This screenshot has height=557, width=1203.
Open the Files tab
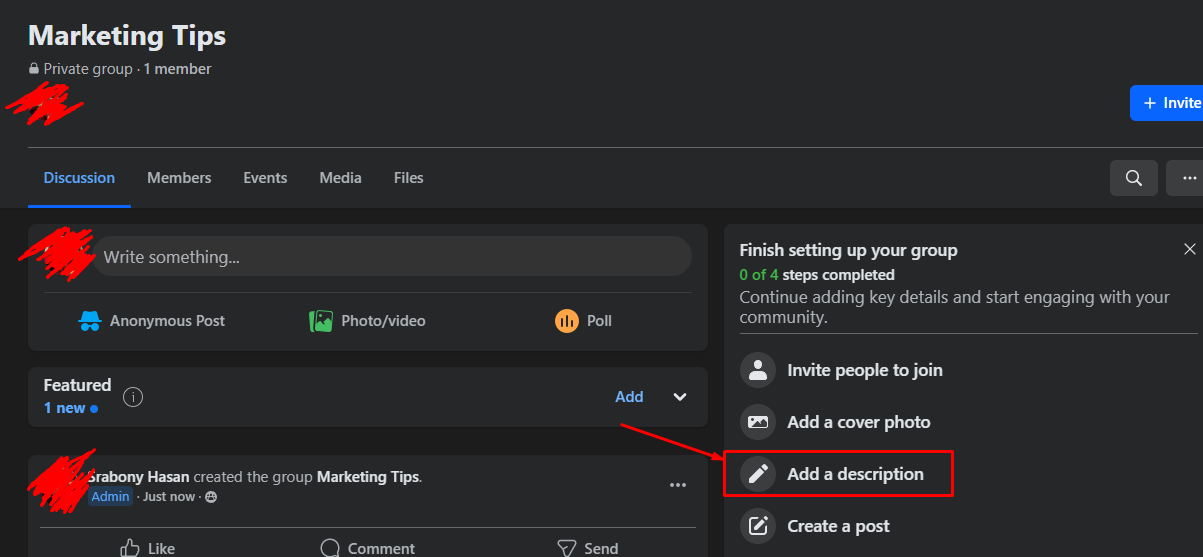tap(408, 178)
